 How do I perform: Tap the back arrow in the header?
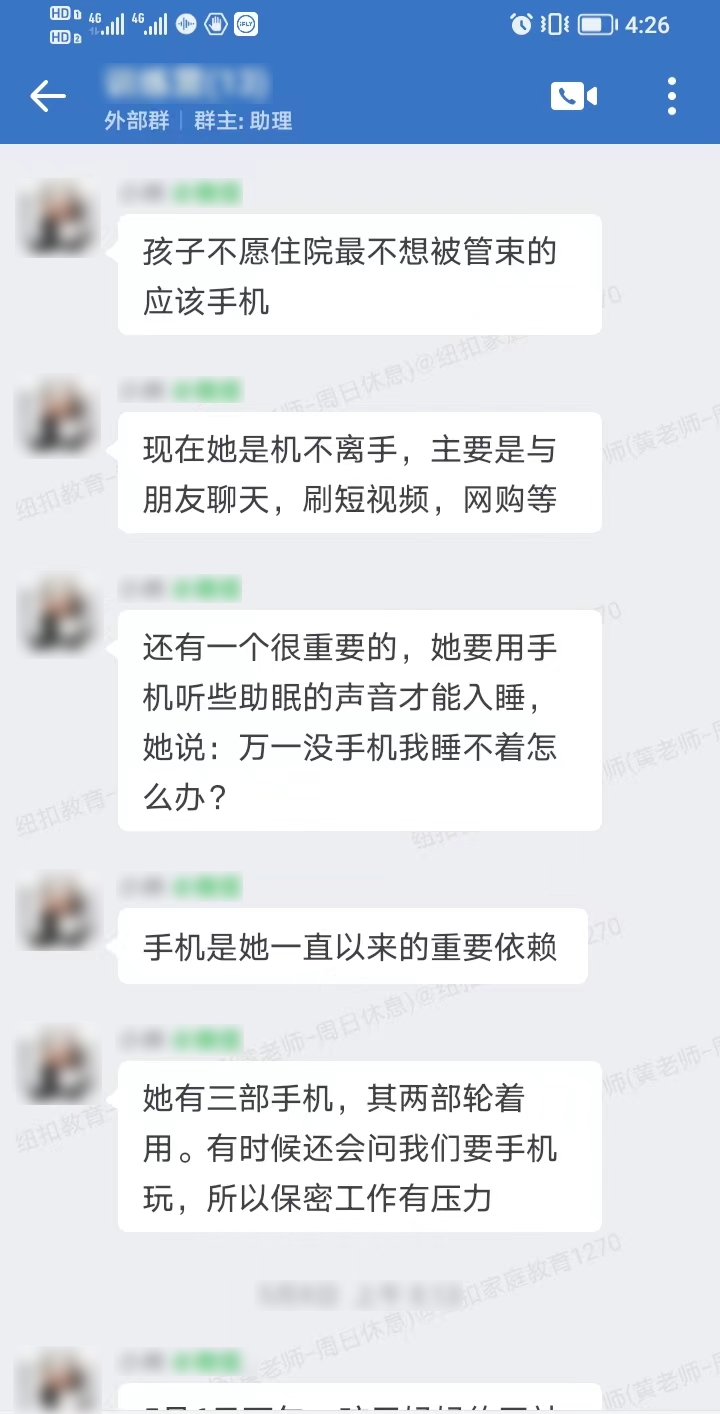click(x=47, y=97)
